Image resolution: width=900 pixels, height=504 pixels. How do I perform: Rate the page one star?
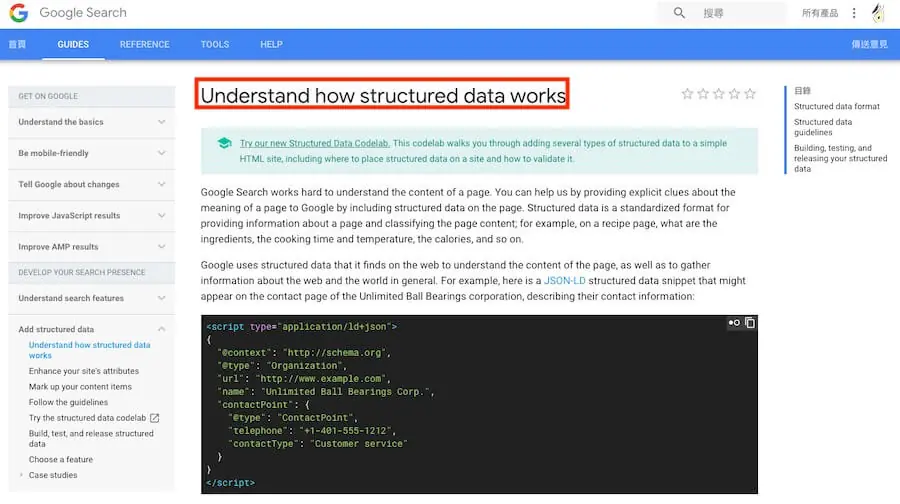[687, 94]
